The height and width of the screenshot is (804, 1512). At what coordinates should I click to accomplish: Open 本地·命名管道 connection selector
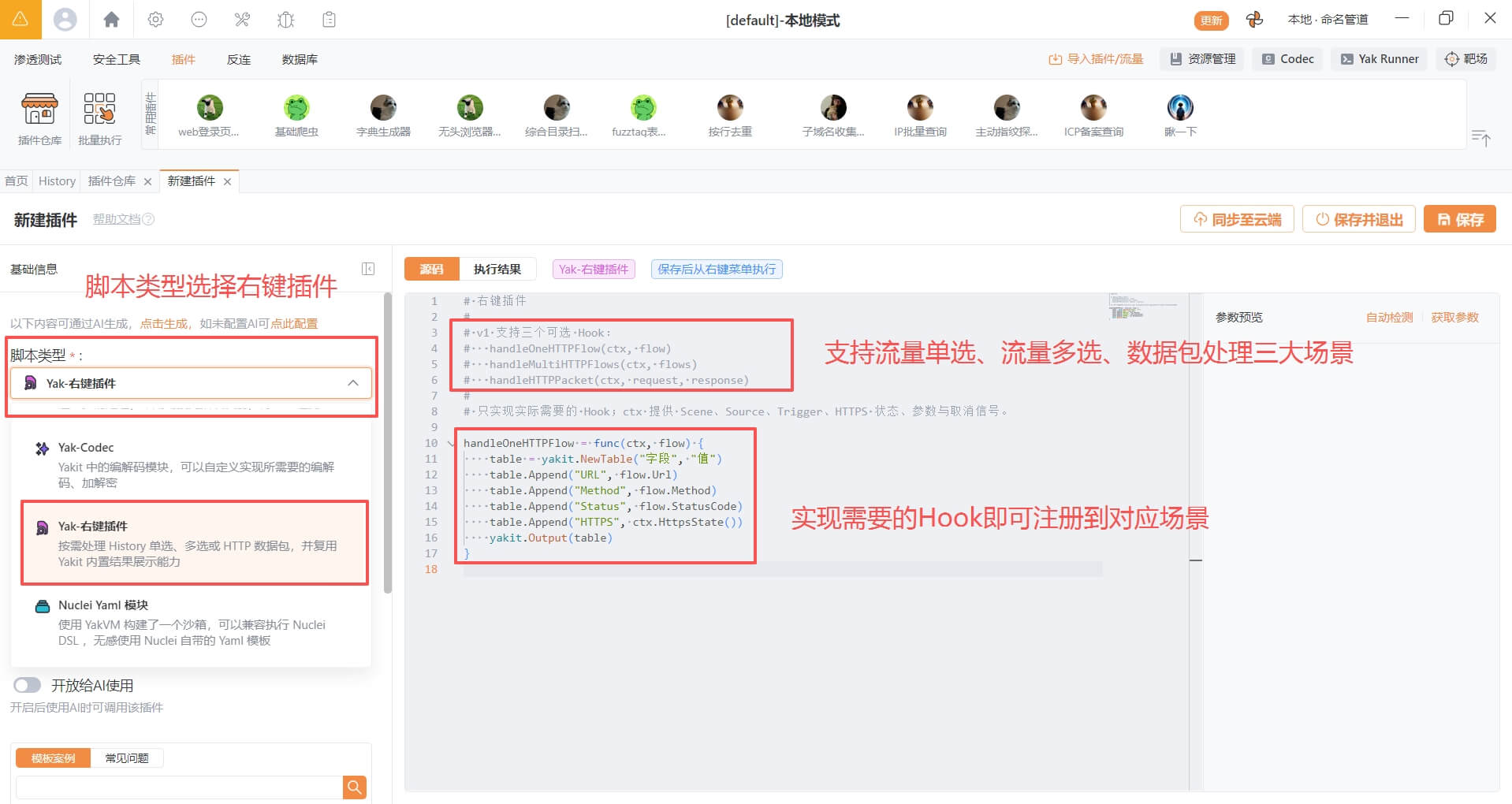(1328, 20)
